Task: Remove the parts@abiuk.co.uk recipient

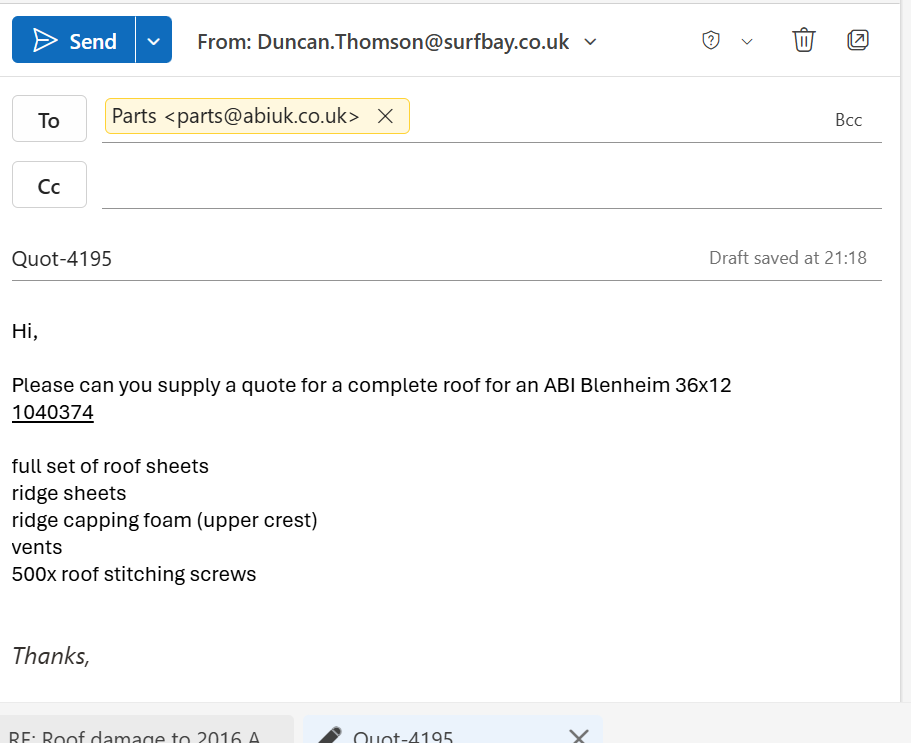Action: (385, 116)
